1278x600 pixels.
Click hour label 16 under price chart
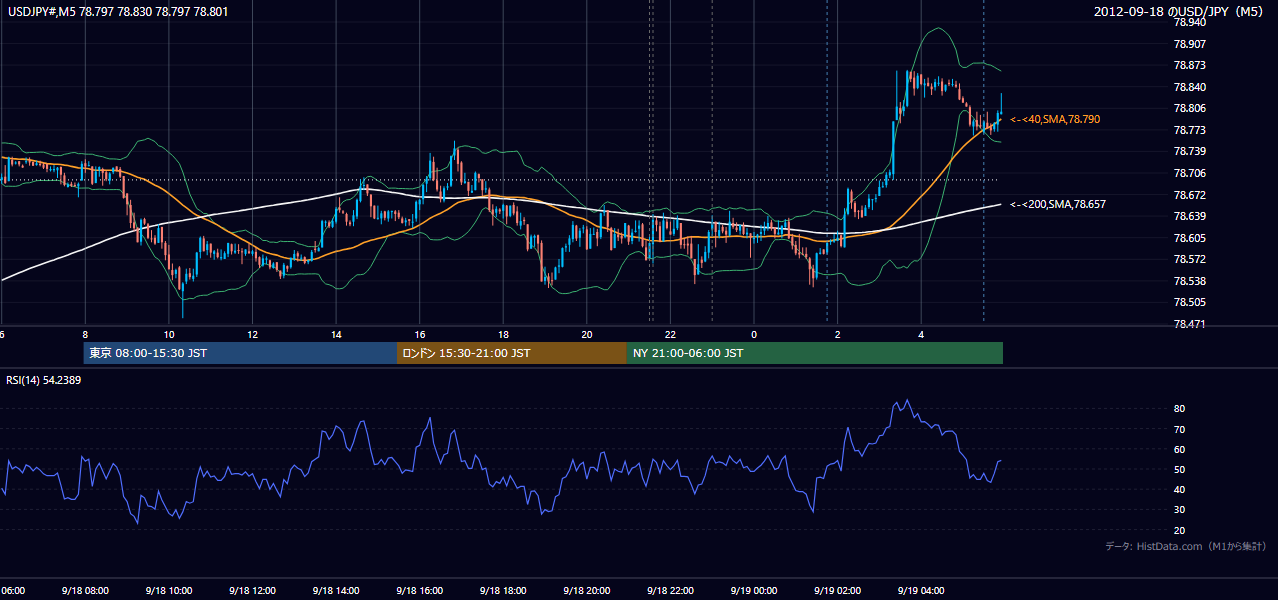point(420,335)
